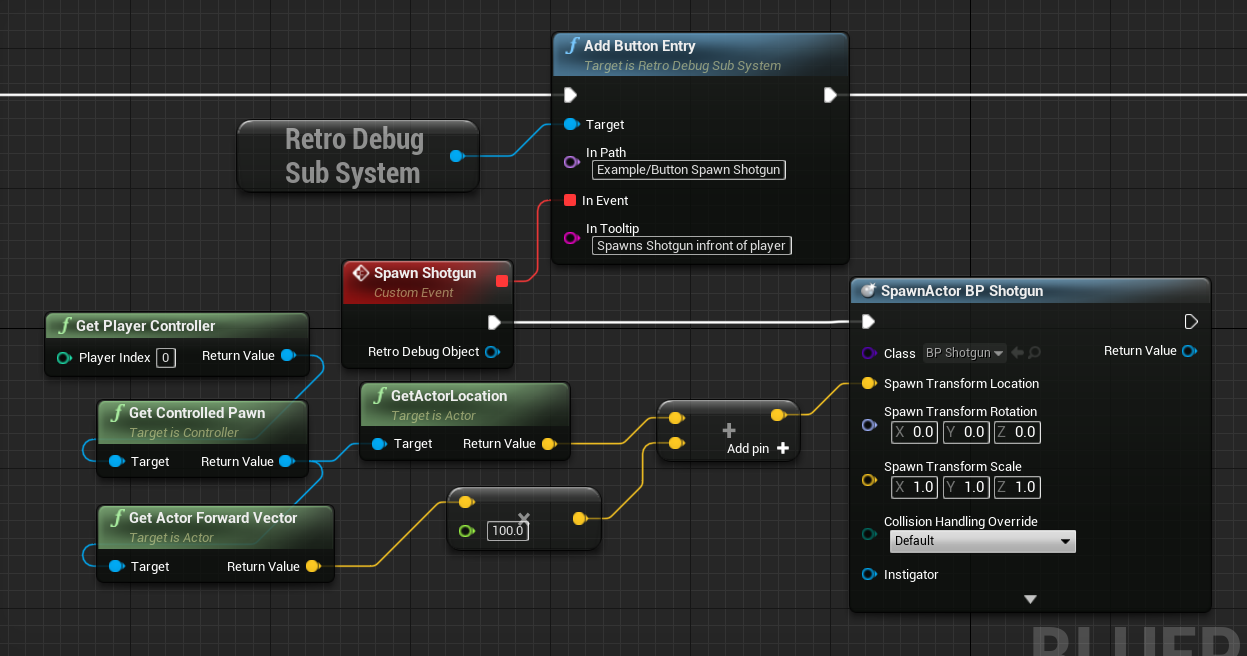
Task: Open the Collision Handling Override dropdown
Action: pos(982,541)
